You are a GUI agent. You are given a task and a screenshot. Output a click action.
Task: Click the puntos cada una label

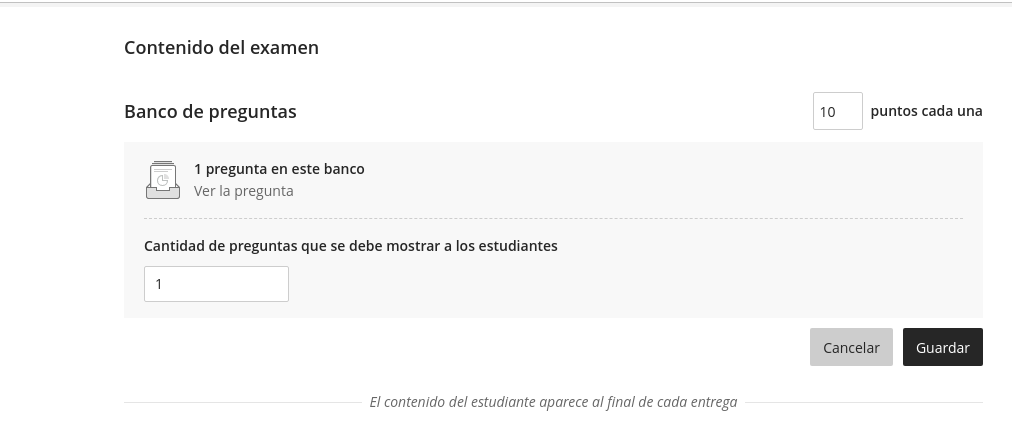click(926, 111)
